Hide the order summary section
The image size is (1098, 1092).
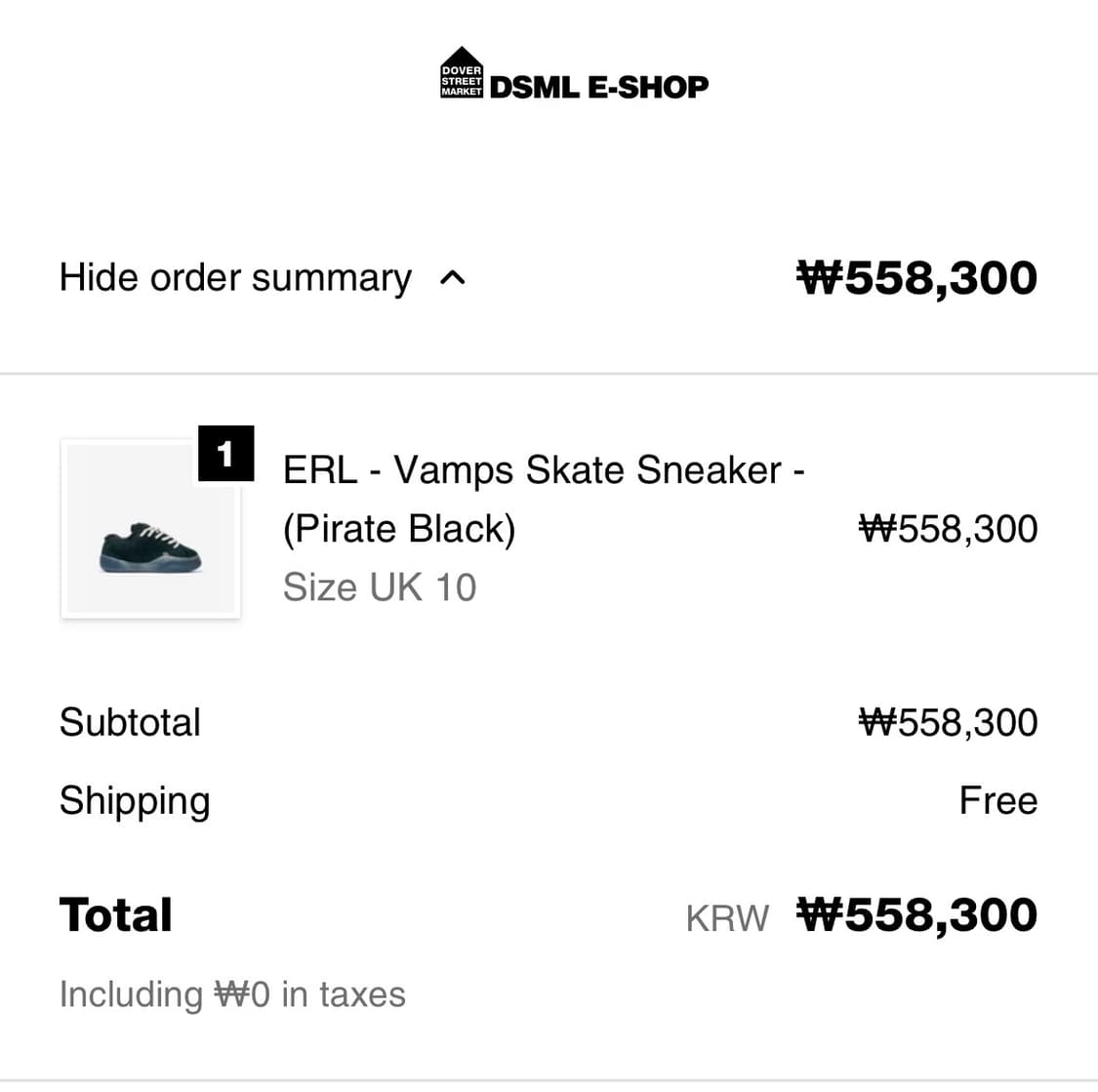pos(235,277)
